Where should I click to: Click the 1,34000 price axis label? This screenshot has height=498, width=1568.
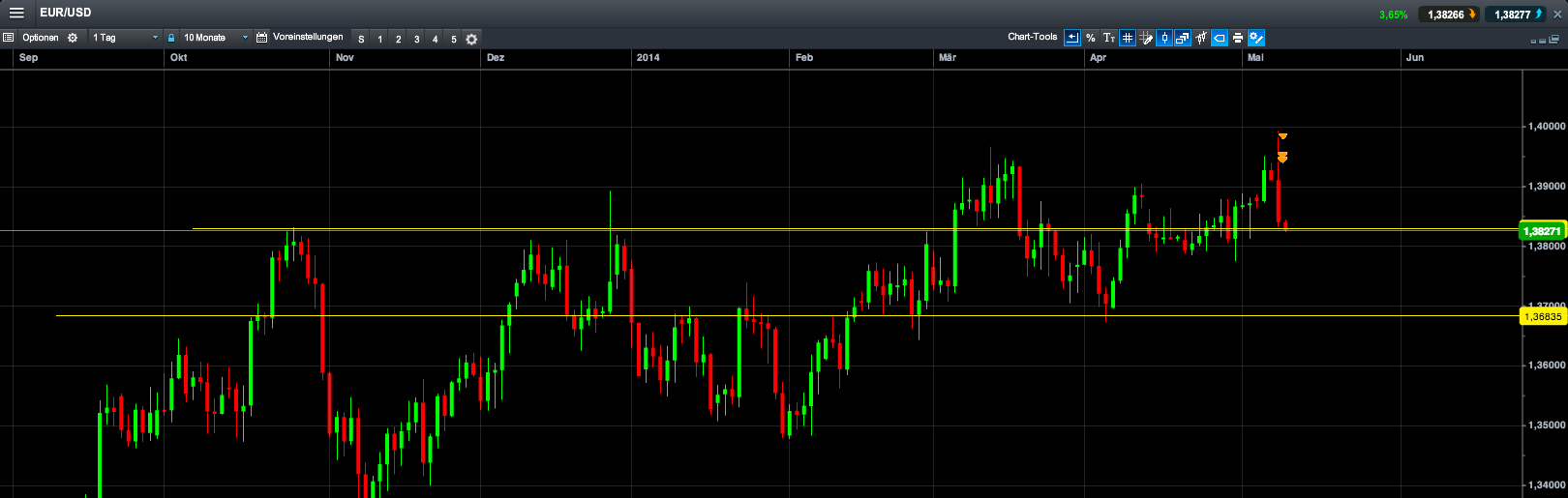[x=1547, y=484]
